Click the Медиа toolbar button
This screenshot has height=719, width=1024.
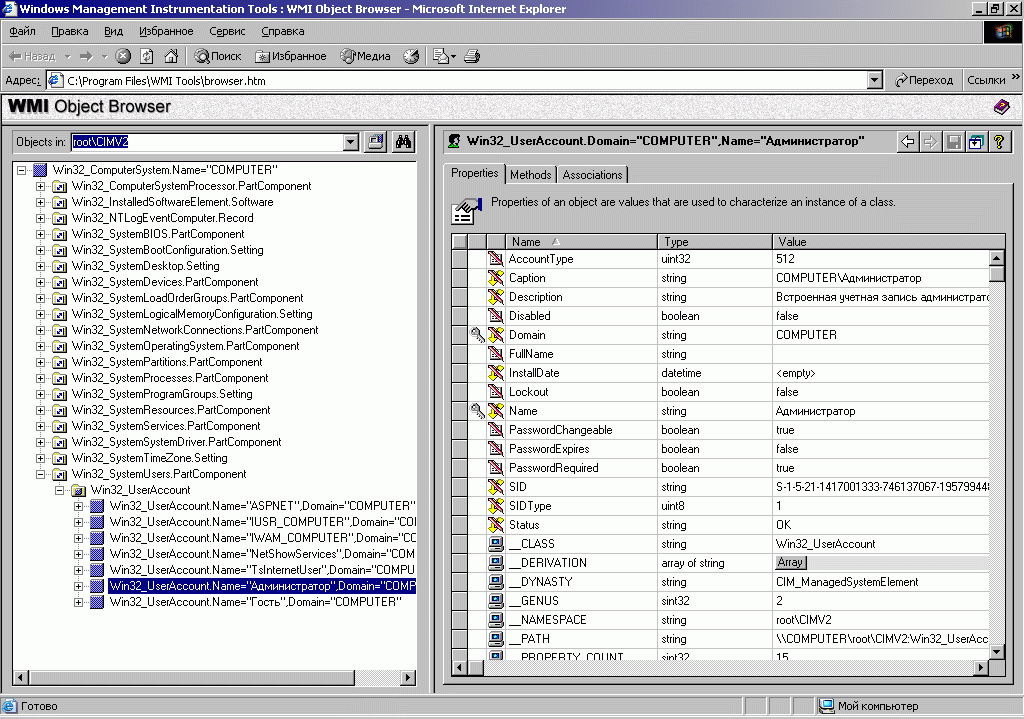tap(366, 56)
